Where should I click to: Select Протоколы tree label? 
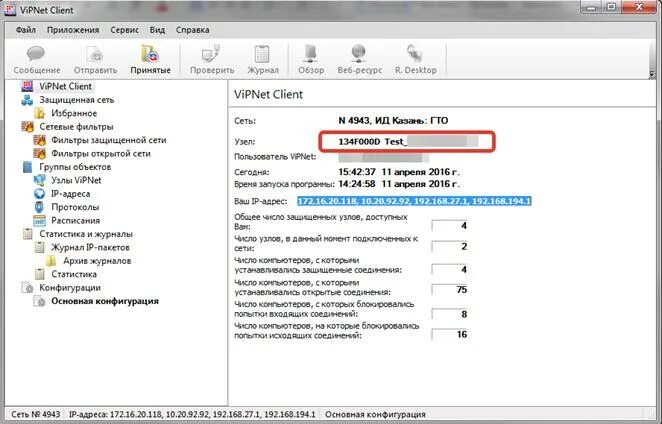pos(75,207)
